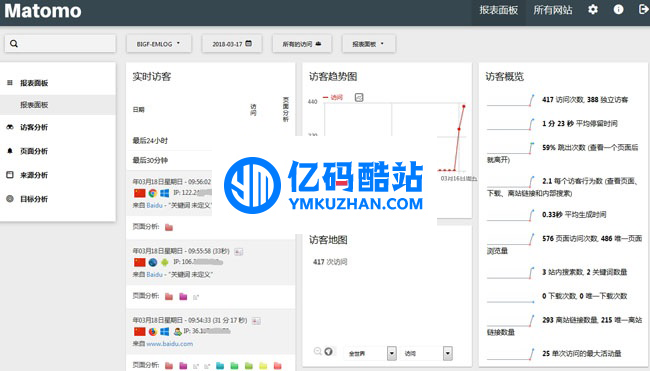Click the grid icon beside 报表面板 in sidebar
Image resolution: width=650 pixels, height=371 pixels.
10,83
